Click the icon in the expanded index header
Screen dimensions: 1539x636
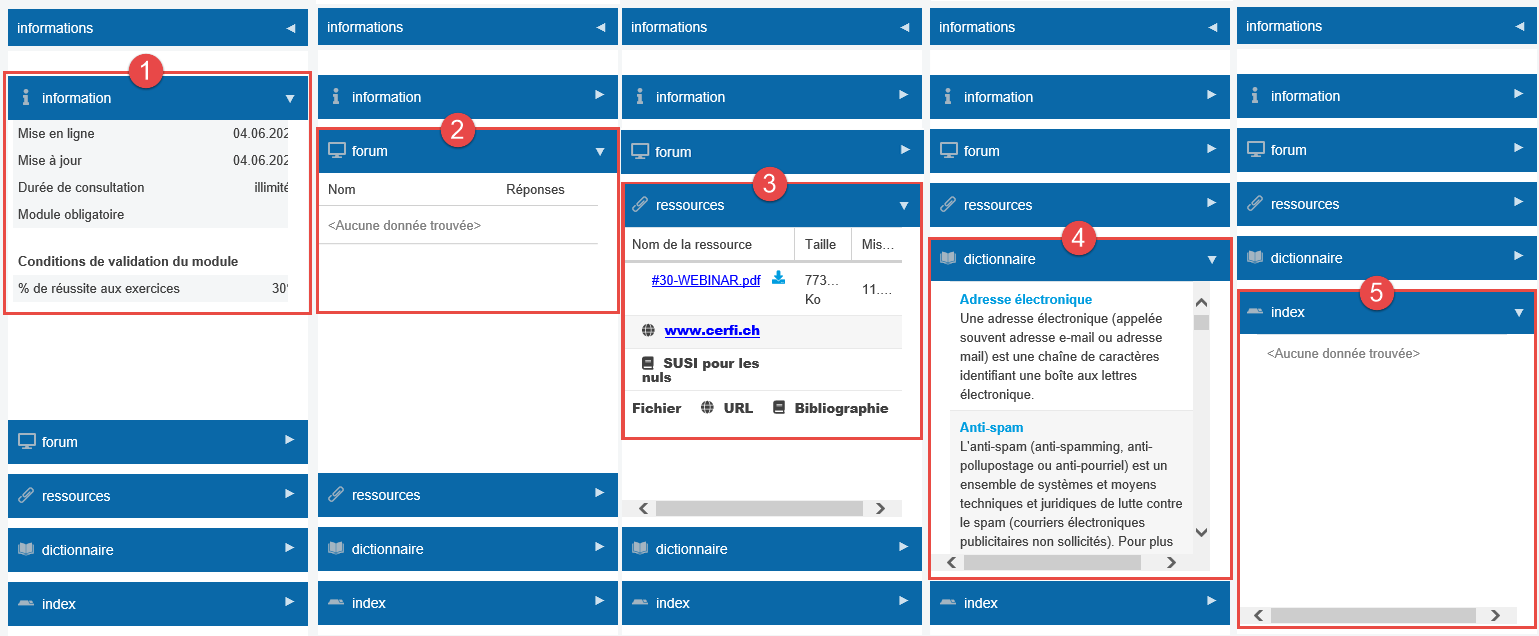point(1255,312)
